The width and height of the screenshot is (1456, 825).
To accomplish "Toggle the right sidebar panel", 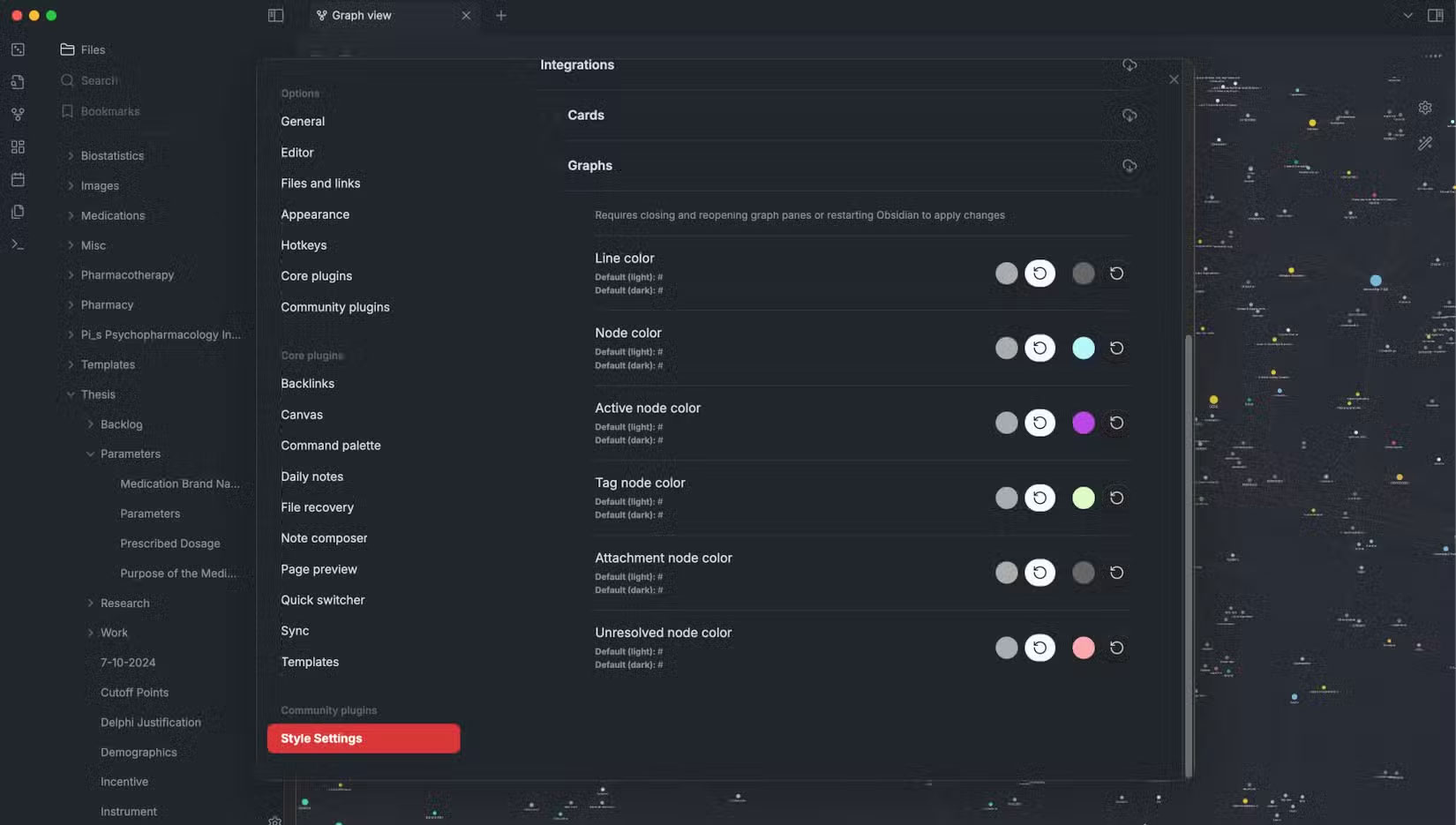I will (x=1437, y=15).
